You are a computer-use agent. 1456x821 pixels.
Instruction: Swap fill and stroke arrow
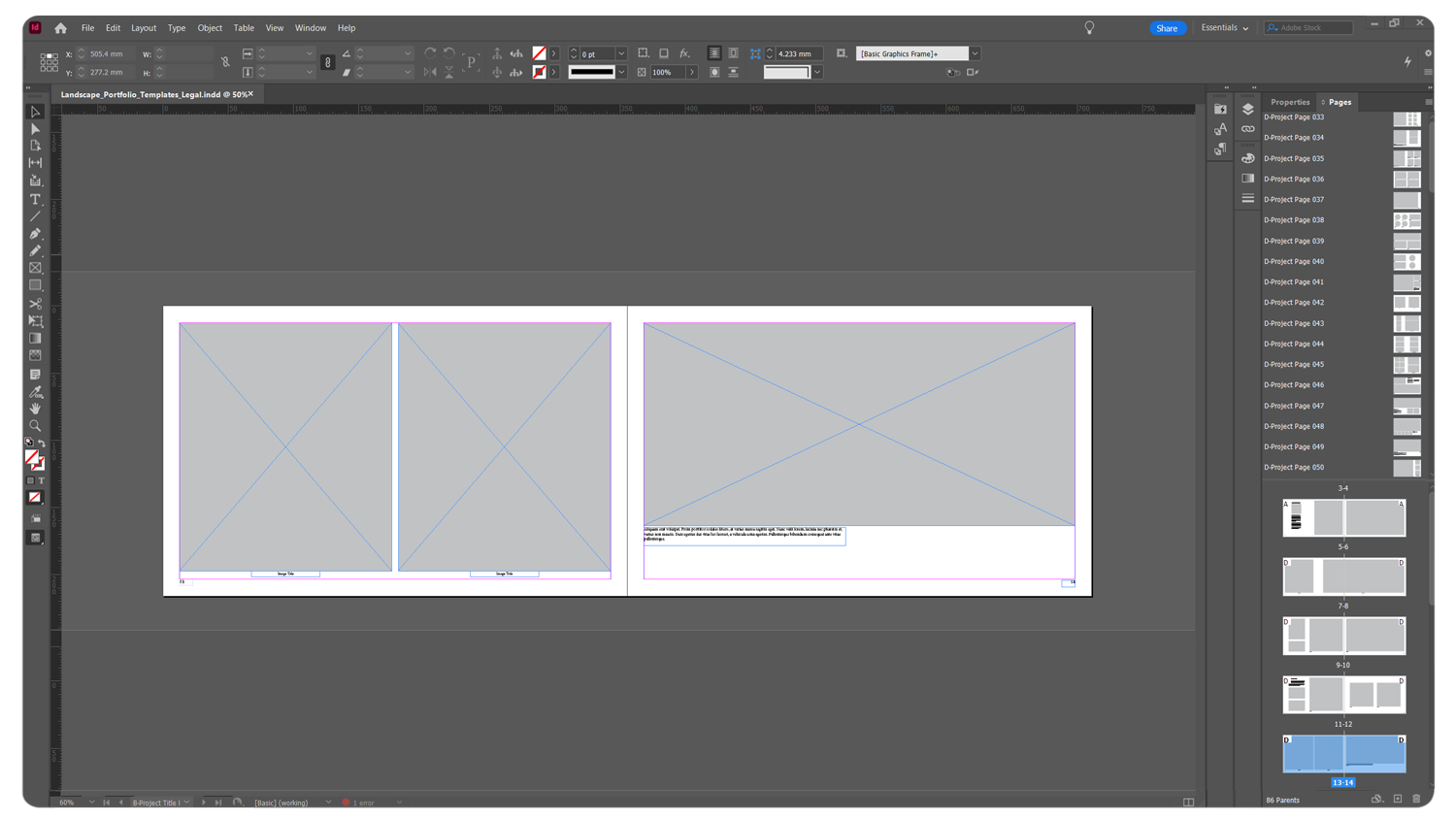[42, 443]
